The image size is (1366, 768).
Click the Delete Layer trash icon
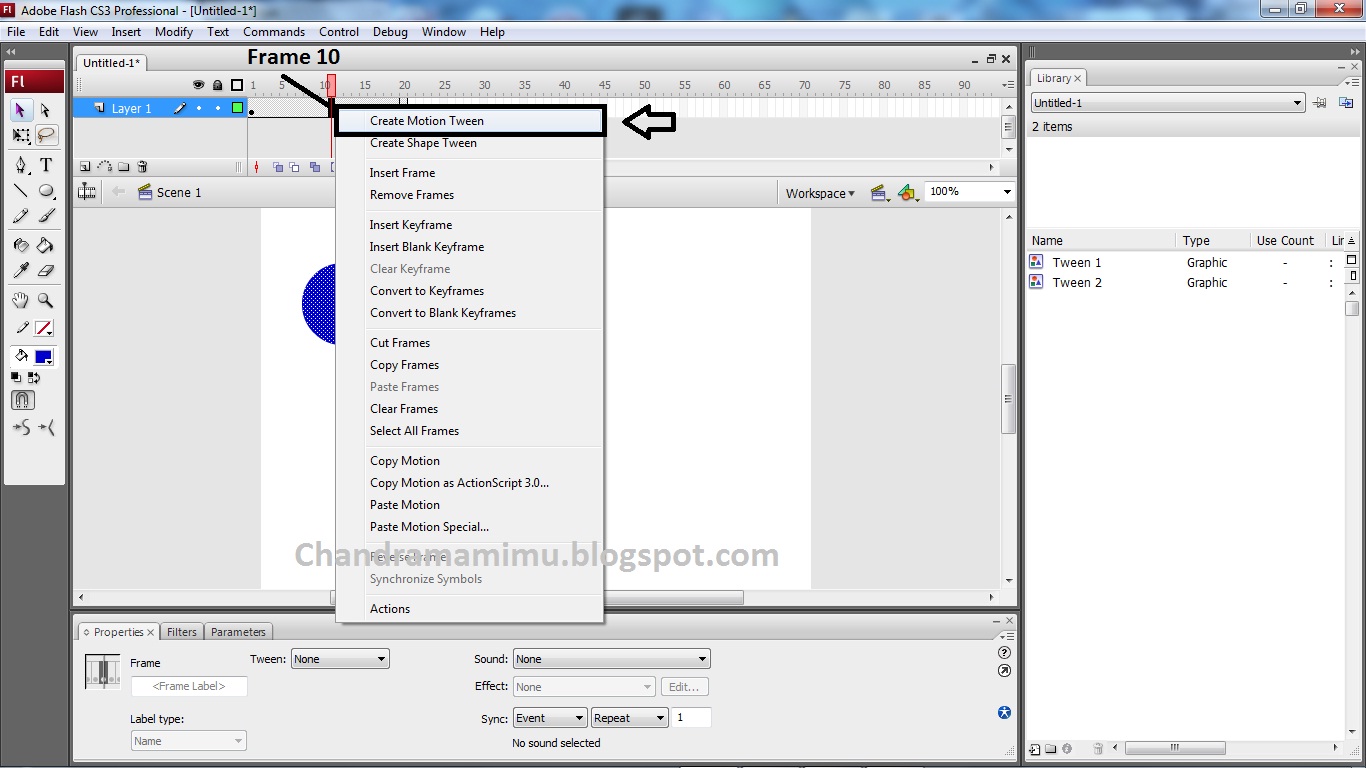click(x=142, y=167)
